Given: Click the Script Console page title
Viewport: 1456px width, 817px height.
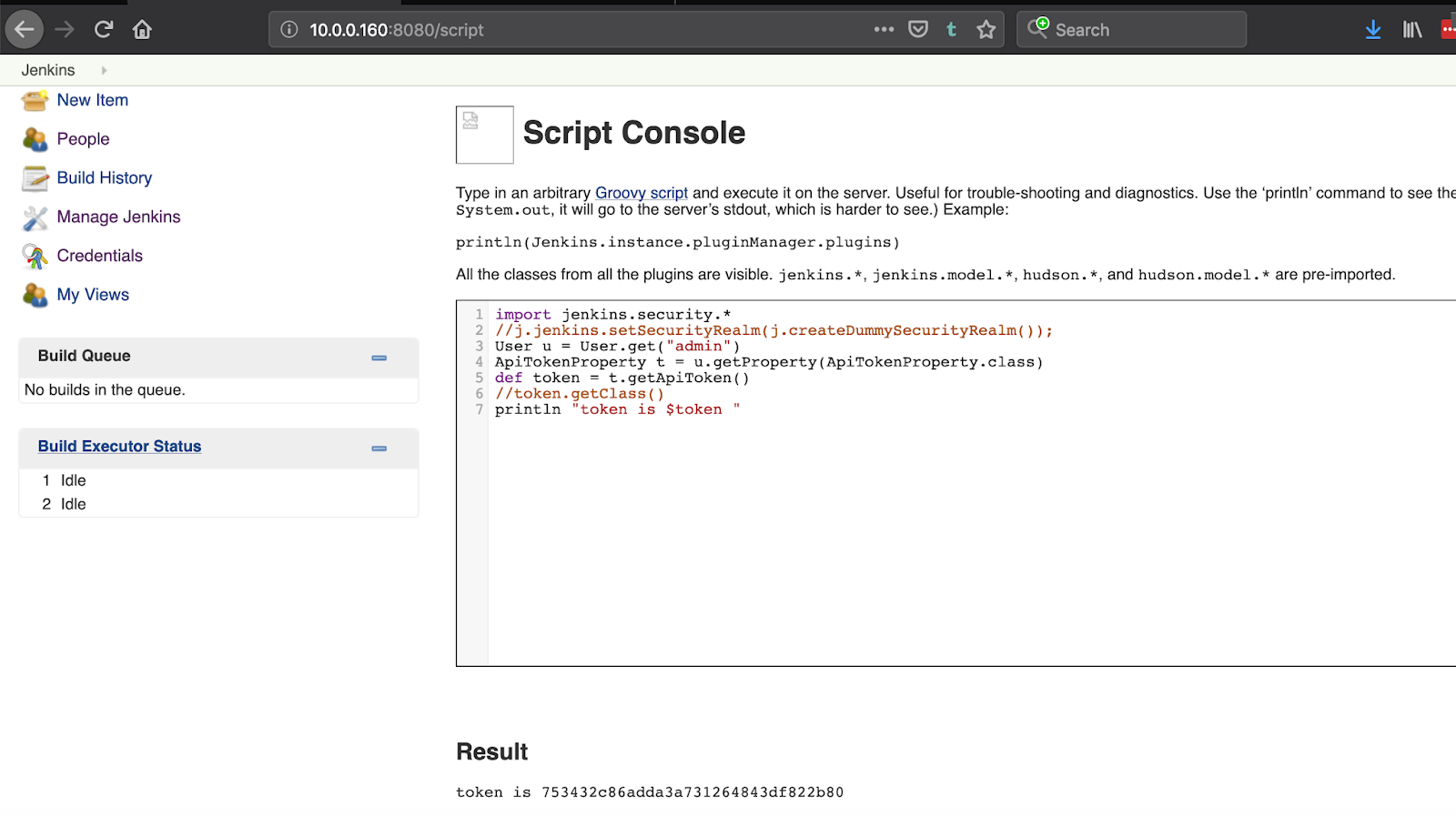Looking at the screenshot, I should (x=634, y=133).
